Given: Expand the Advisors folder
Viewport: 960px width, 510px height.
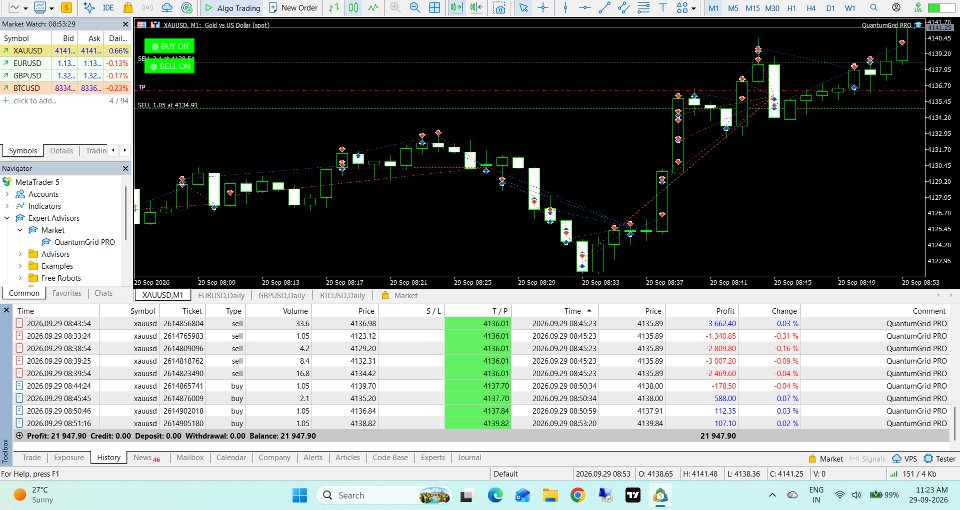Looking at the screenshot, I should tap(20, 254).
